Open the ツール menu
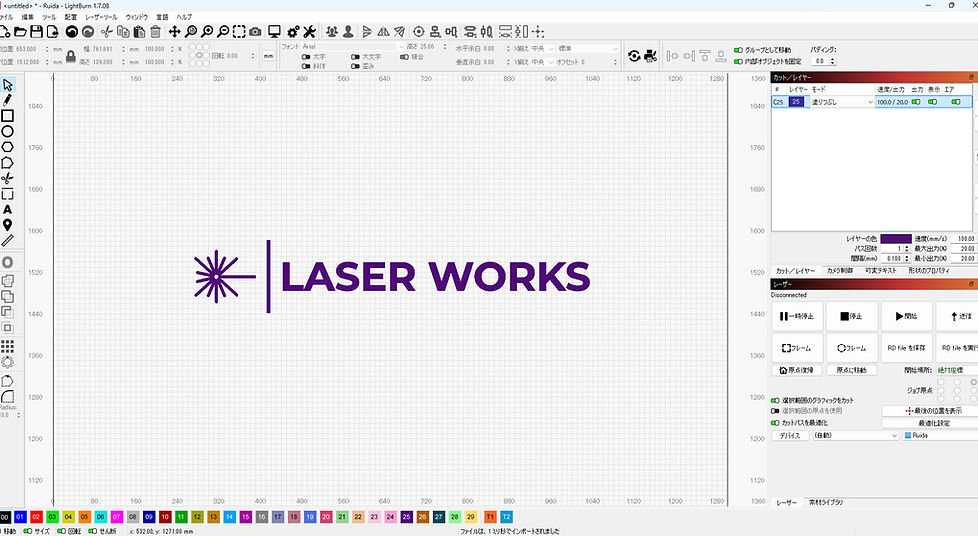Screen dimensions: 978x536 (49, 17)
